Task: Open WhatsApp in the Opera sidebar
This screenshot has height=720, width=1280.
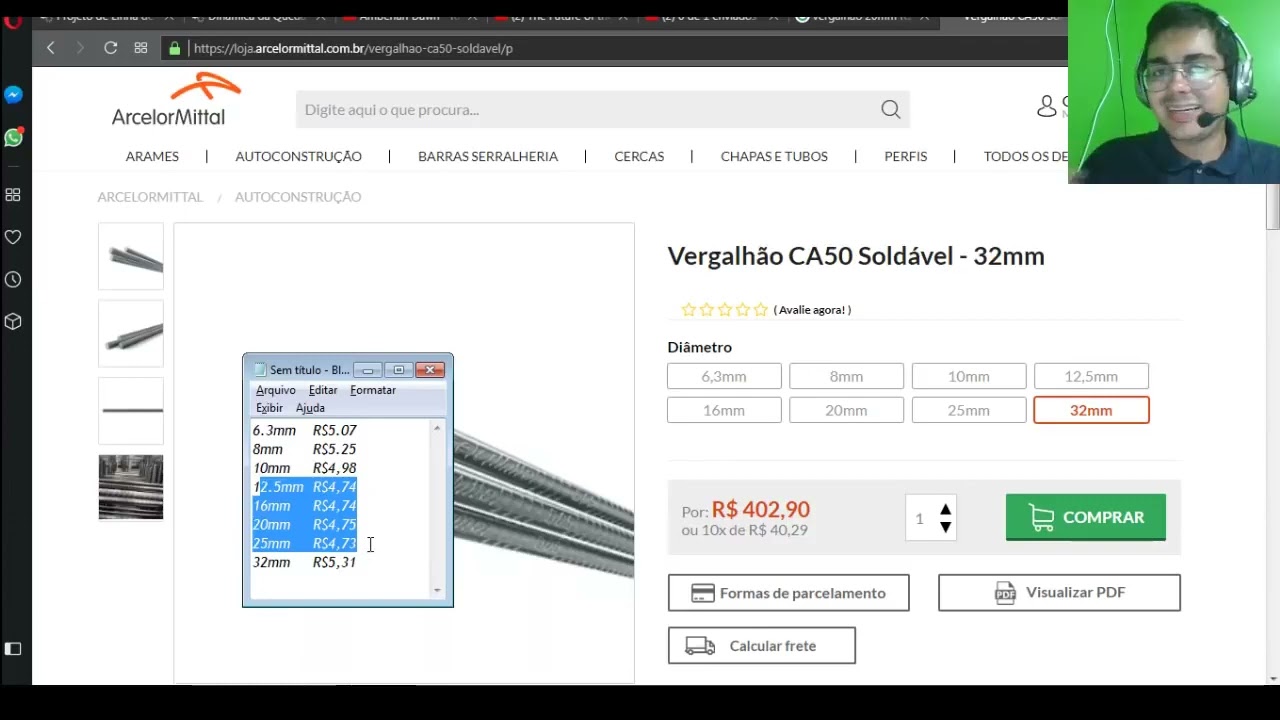Action: tap(13, 137)
